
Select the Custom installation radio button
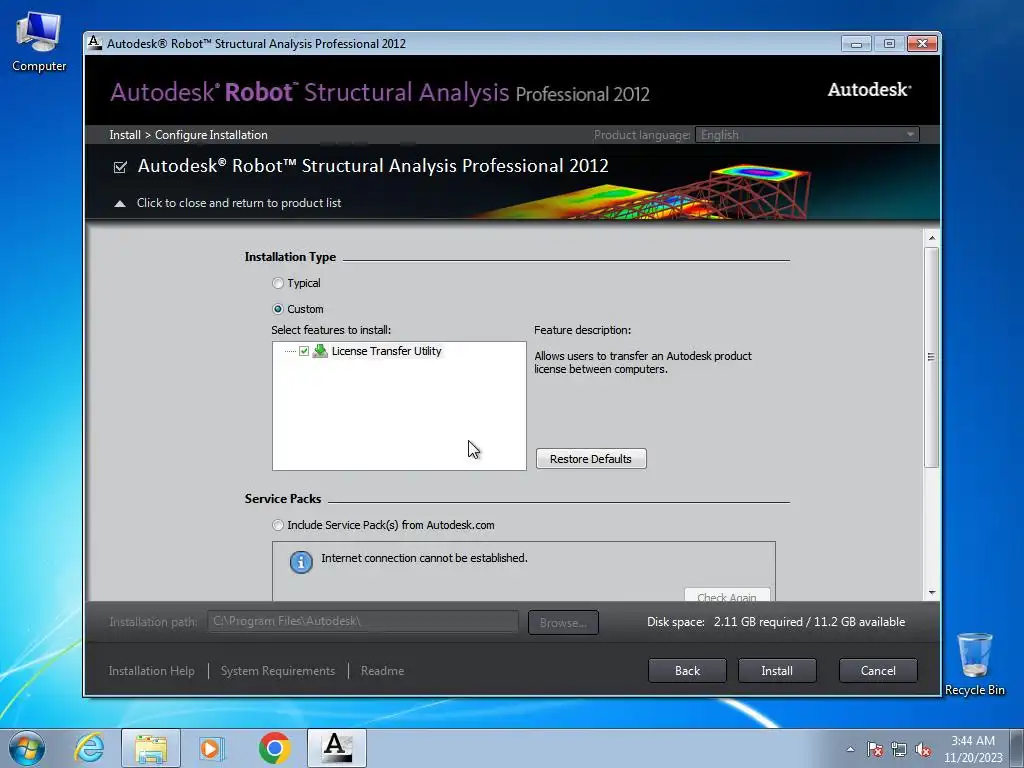click(278, 309)
